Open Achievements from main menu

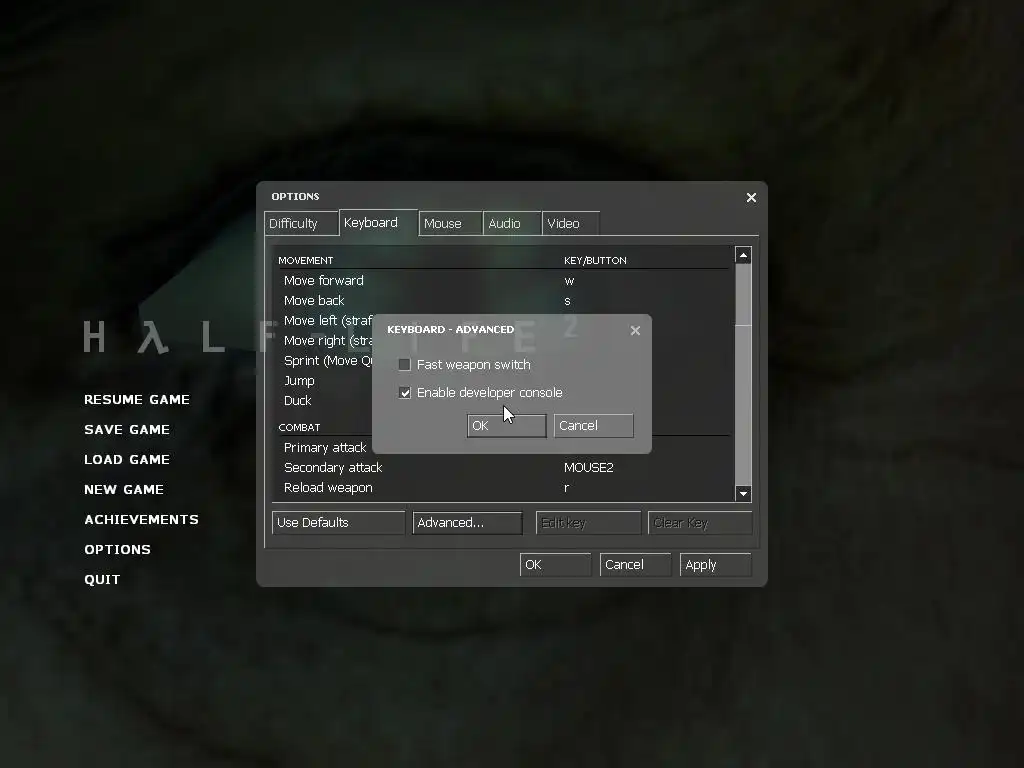tap(142, 520)
